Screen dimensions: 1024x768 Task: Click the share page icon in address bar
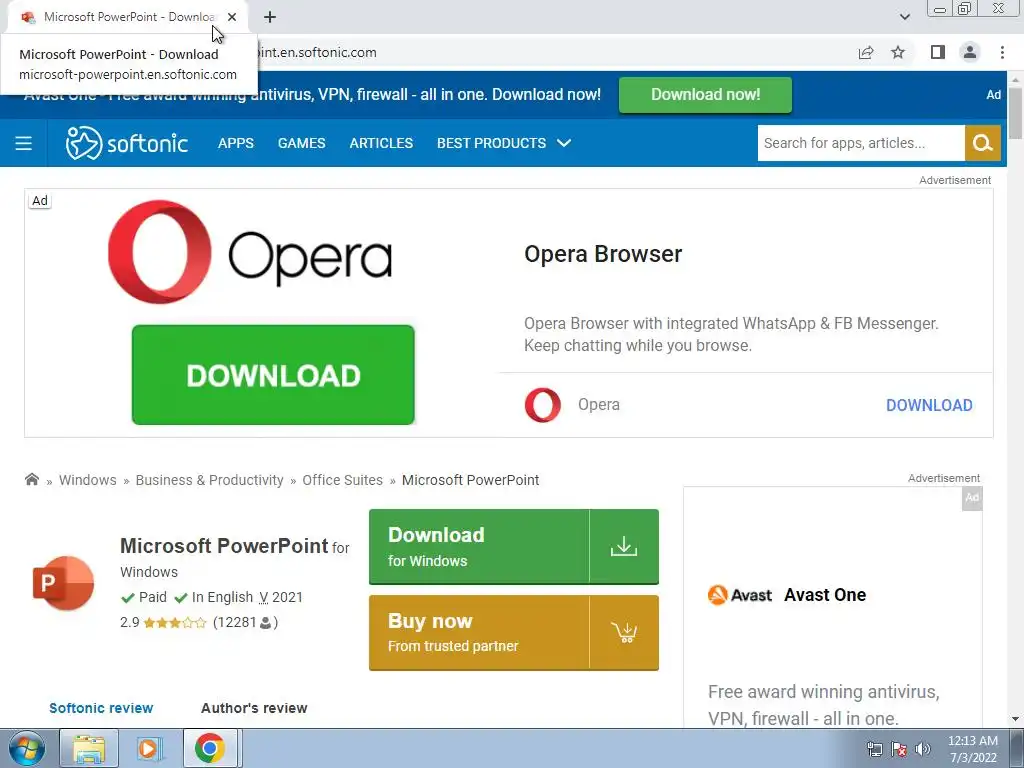tap(866, 52)
